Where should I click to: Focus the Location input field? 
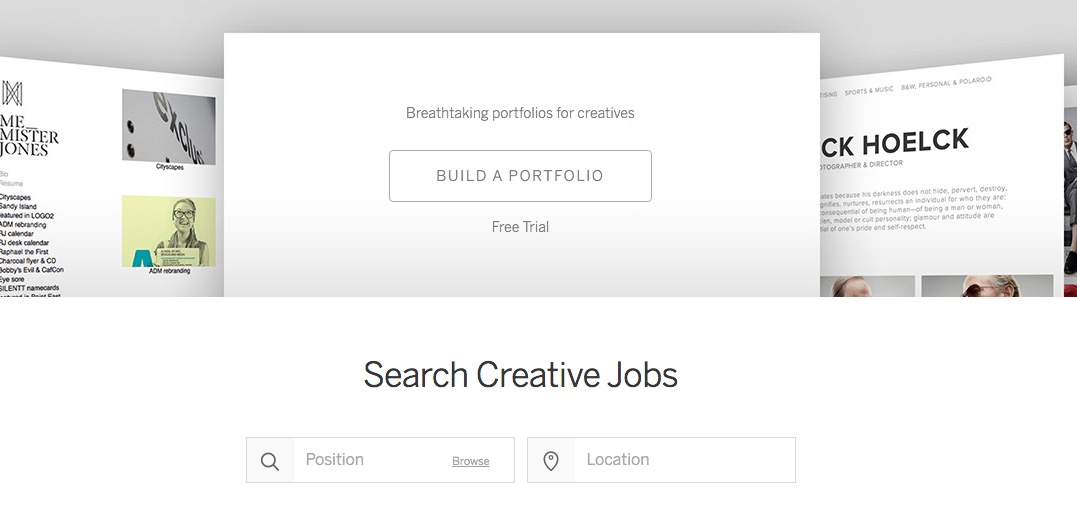[661, 460]
